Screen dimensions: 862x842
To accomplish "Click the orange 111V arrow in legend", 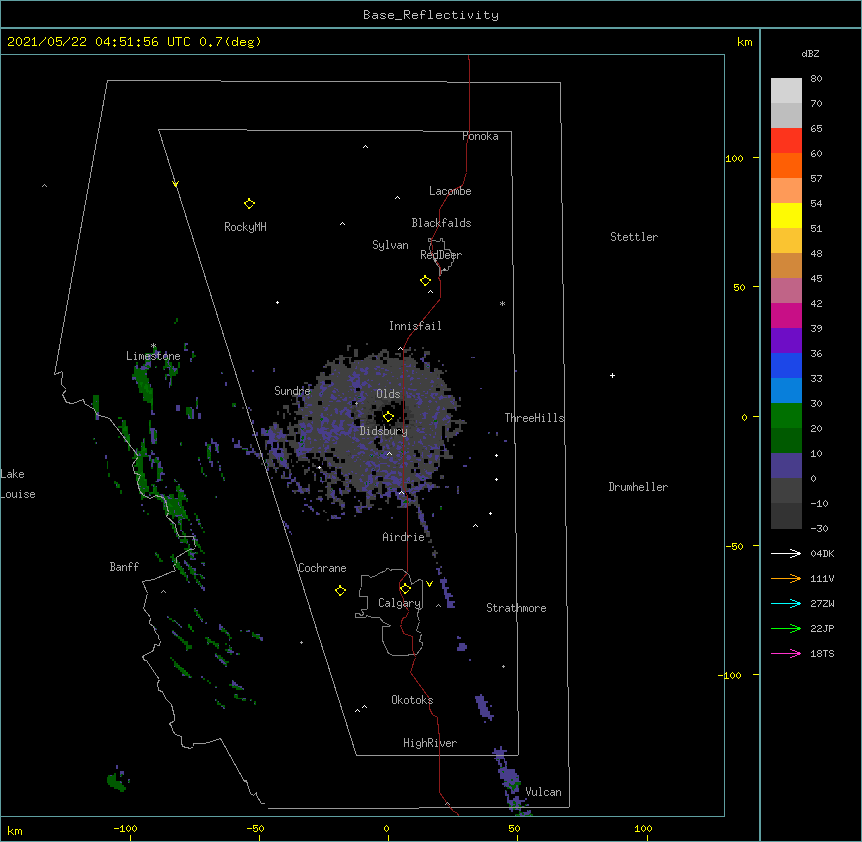I will pyautogui.click(x=786, y=578).
